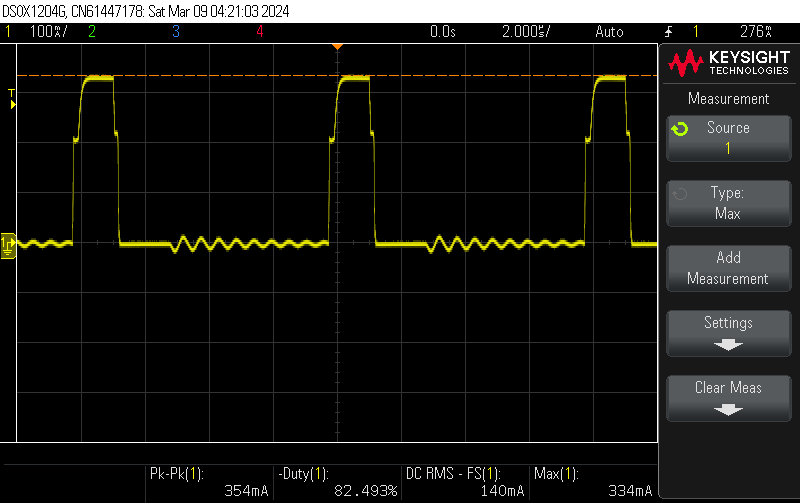Select the -Duty(1) 82.493% measurement
This screenshot has height=503, width=800.
coord(337,482)
